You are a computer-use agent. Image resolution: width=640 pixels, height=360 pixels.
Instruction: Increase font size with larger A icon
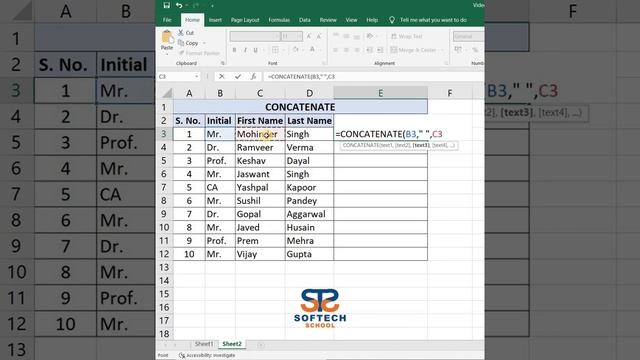[309, 36]
